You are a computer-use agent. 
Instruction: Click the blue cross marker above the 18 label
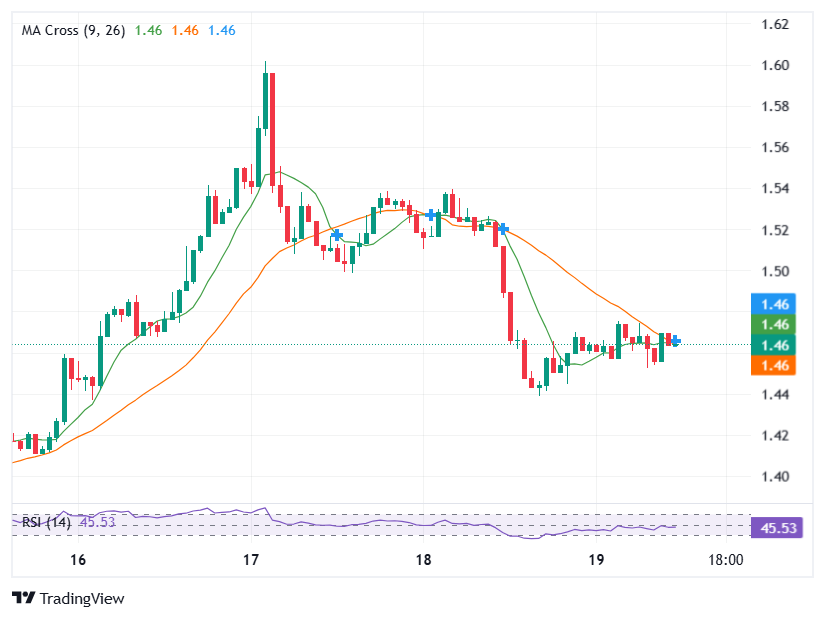click(x=431, y=215)
